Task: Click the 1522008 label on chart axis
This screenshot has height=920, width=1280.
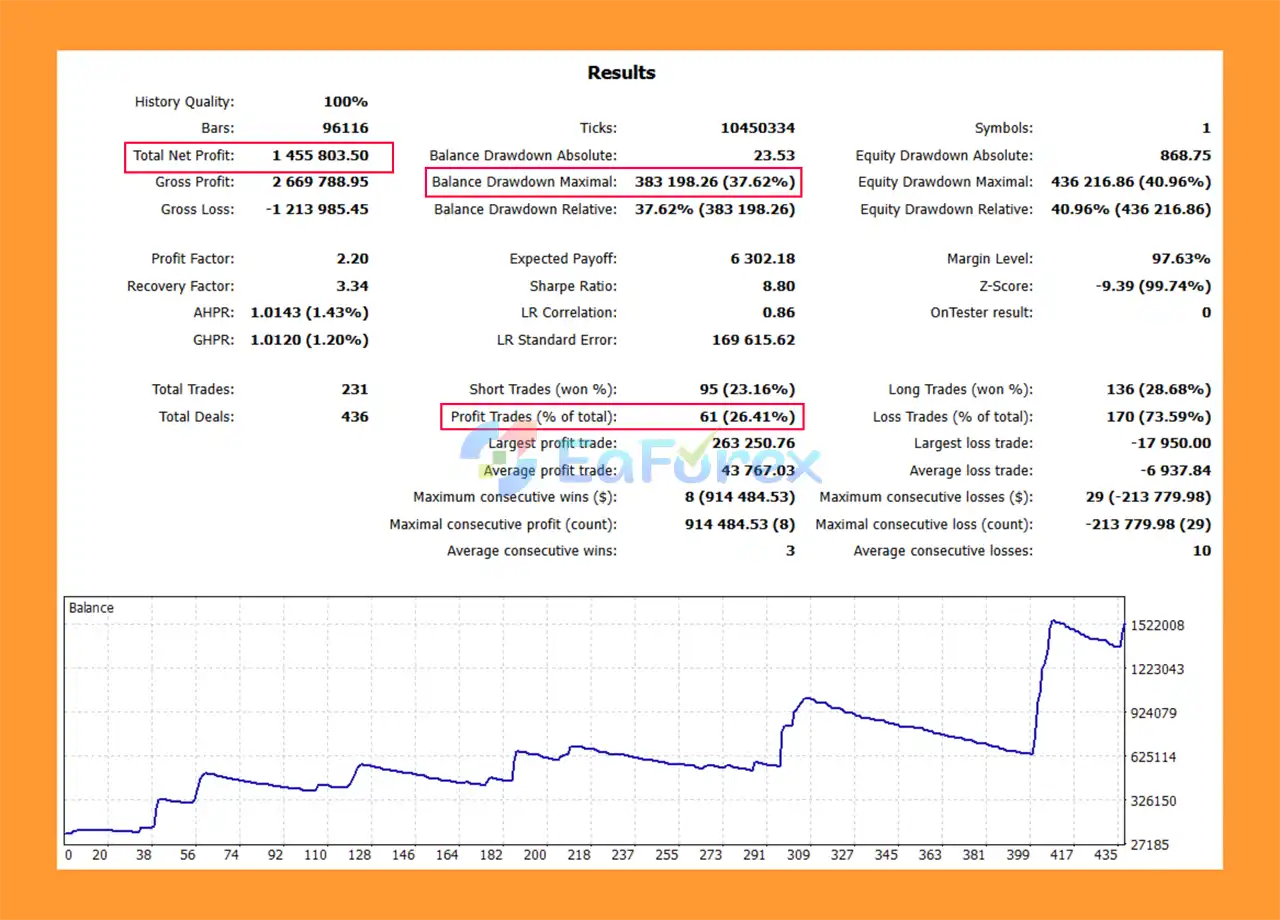Action: [1156, 626]
